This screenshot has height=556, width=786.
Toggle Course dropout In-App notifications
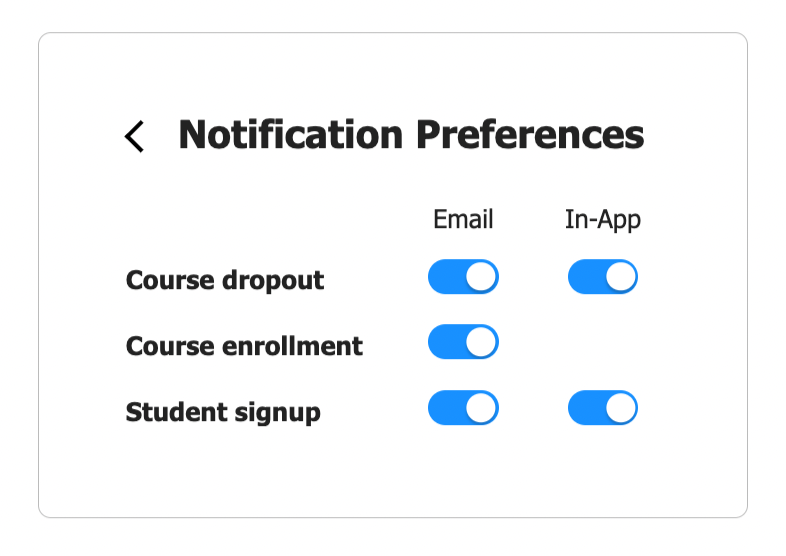pos(603,276)
